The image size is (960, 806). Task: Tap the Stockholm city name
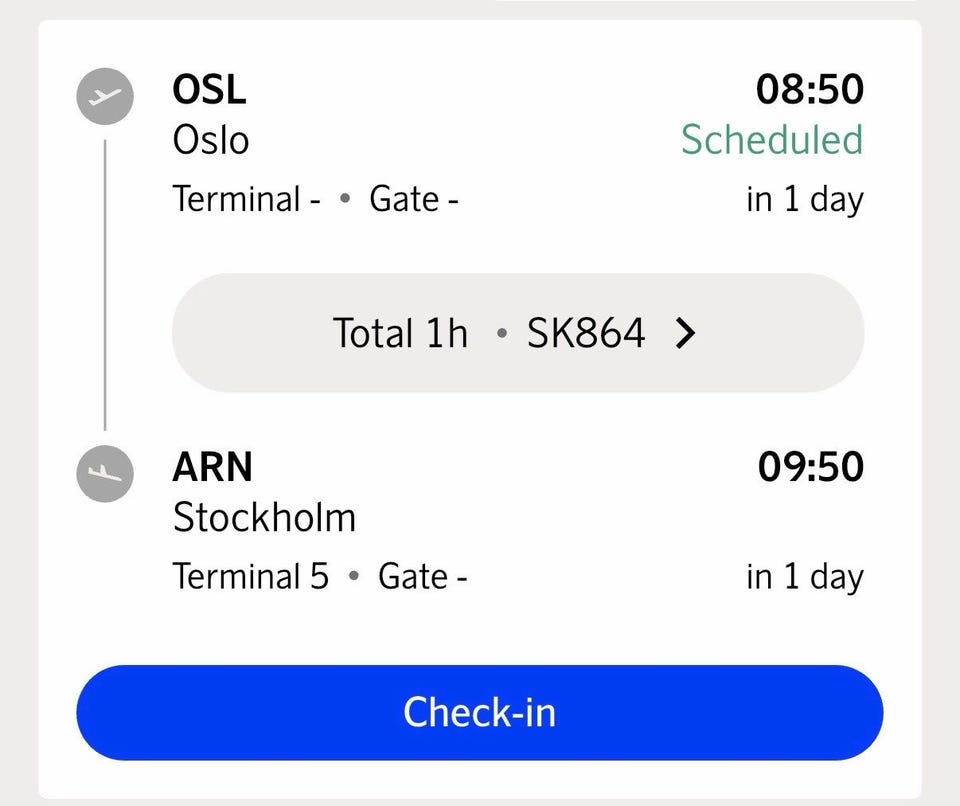pyautogui.click(x=264, y=518)
